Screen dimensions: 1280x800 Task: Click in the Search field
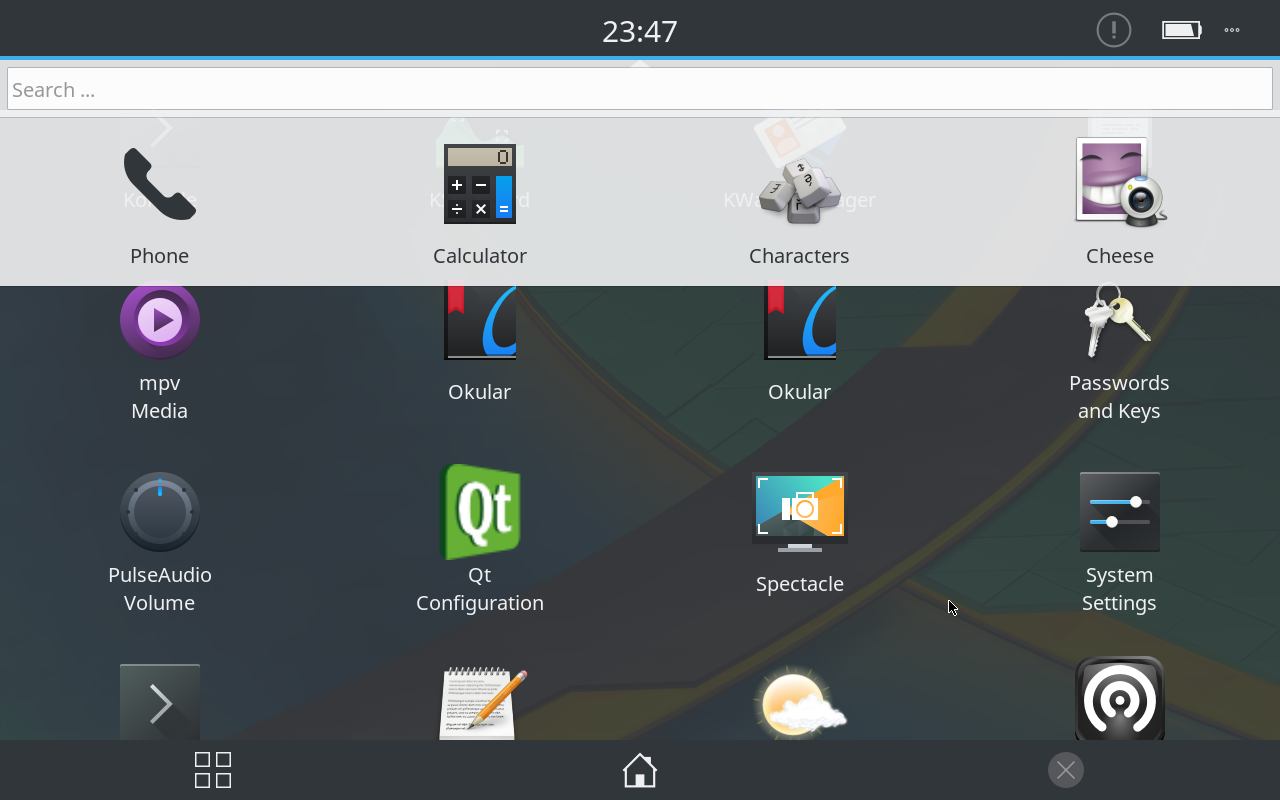(x=640, y=89)
